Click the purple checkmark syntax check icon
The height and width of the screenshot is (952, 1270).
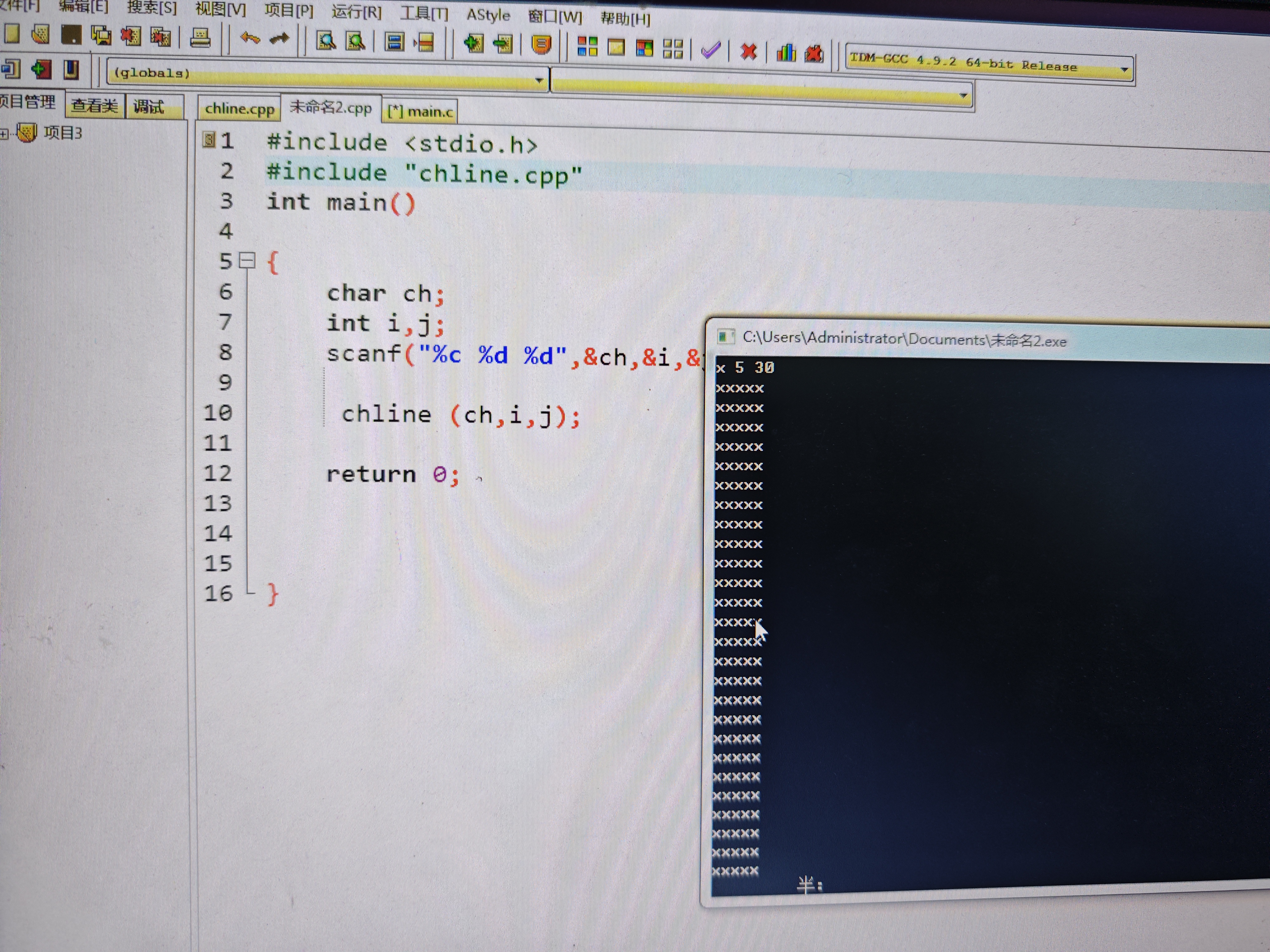coord(711,51)
